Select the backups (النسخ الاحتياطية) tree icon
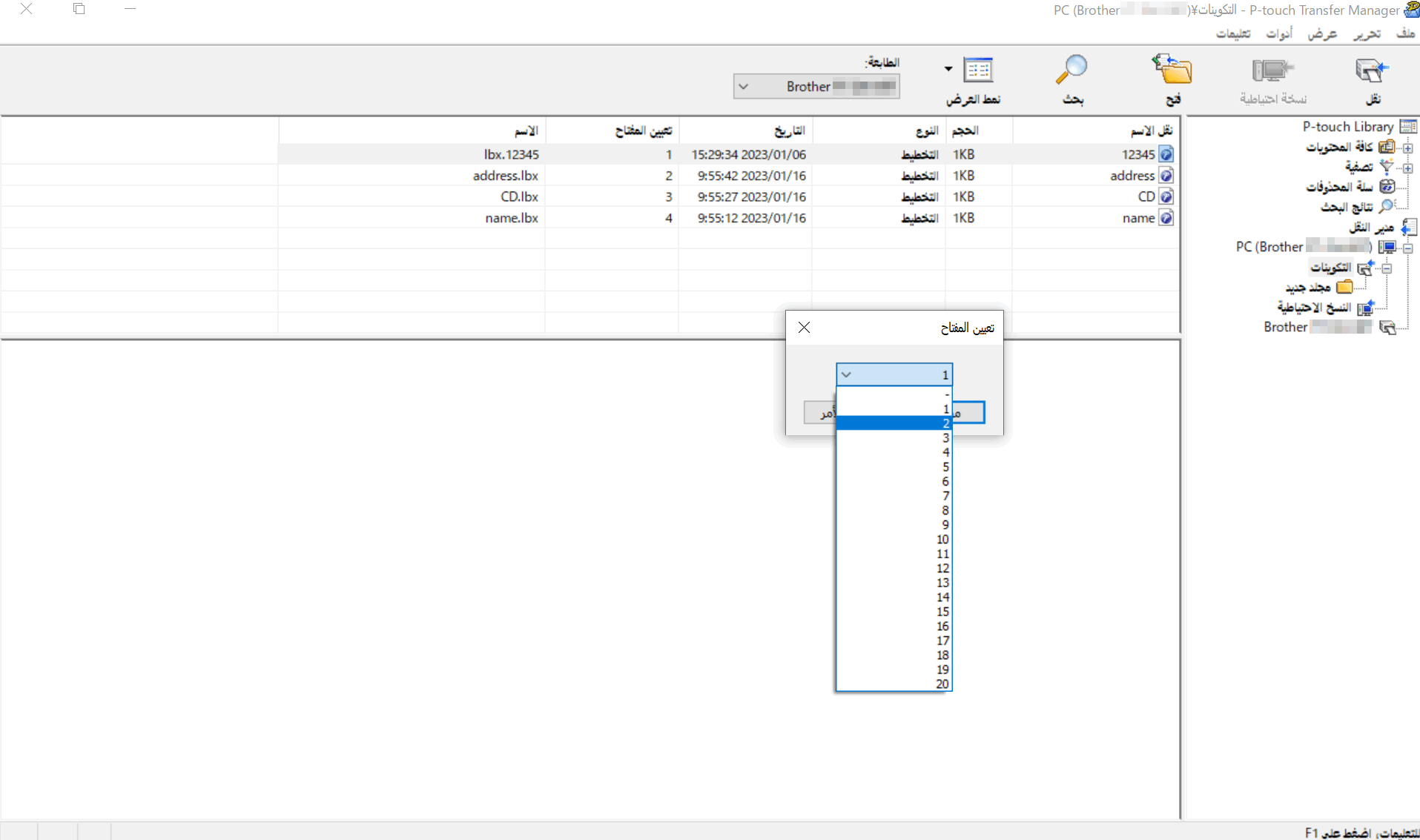Screen dimensions: 1420x840 [1365, 307]
